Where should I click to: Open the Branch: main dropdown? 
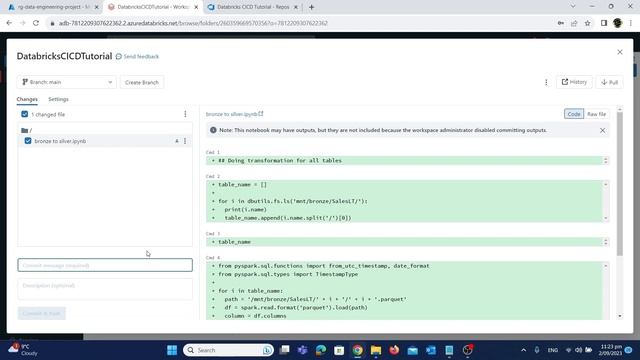pyautogui.click(x=67, y=82)
